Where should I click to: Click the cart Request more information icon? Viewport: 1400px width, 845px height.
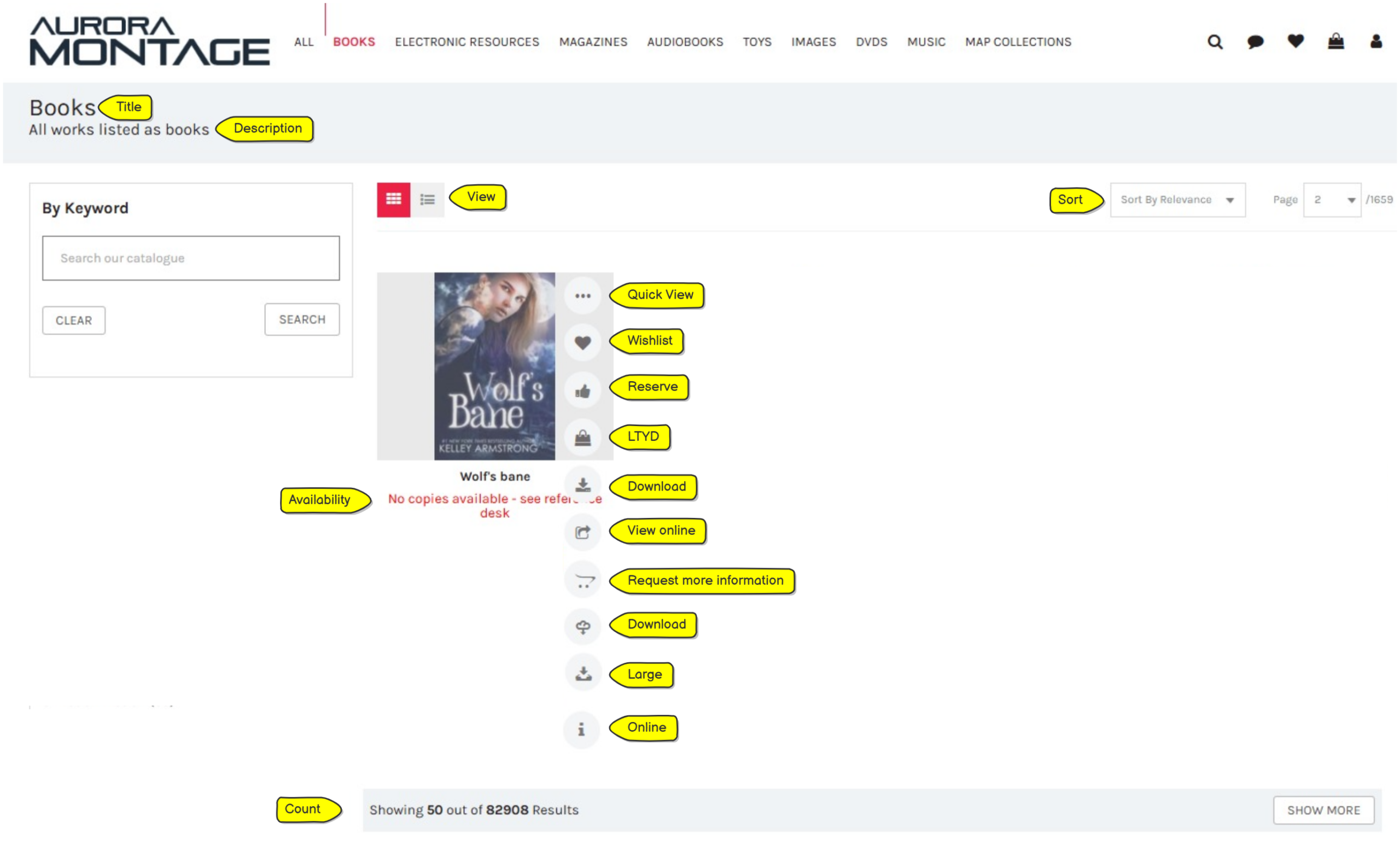click(x=584, y=581)
